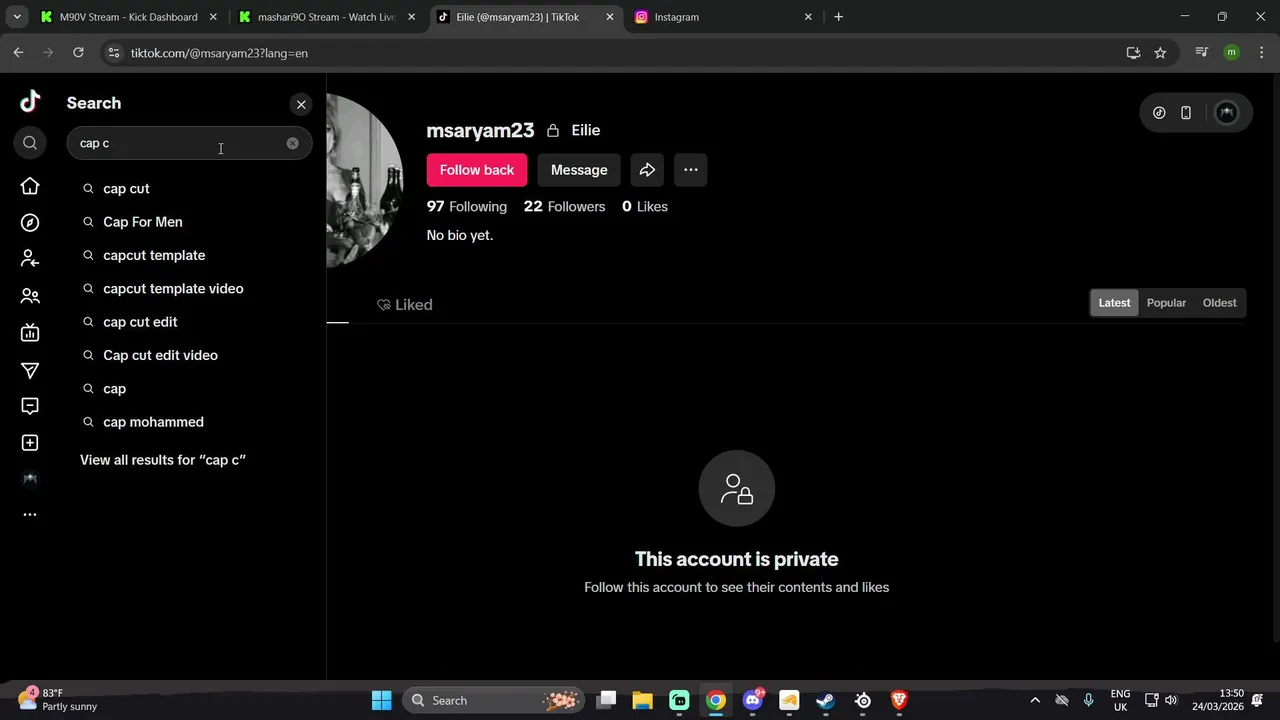Open Steam from taskbar

coord(826,700)
